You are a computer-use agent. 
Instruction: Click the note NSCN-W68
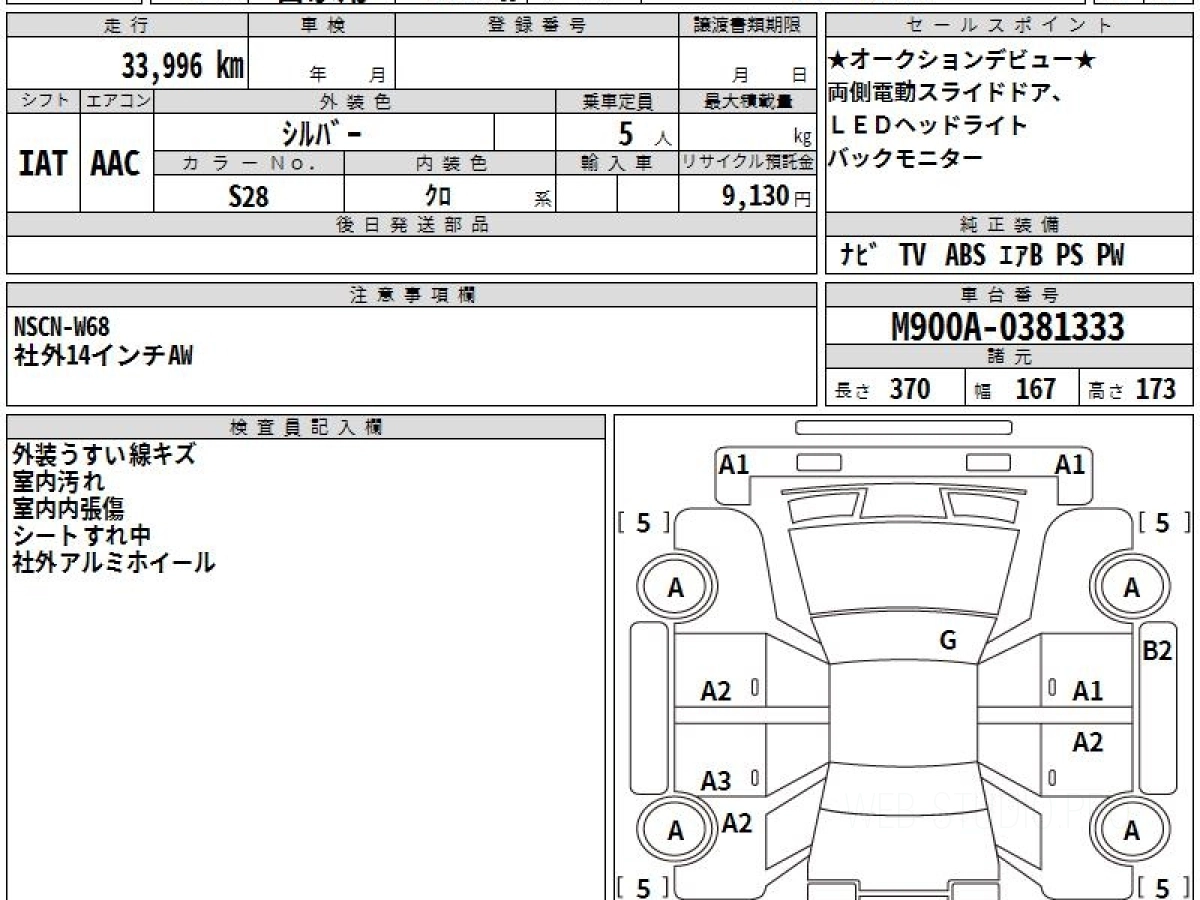(62, 325)
